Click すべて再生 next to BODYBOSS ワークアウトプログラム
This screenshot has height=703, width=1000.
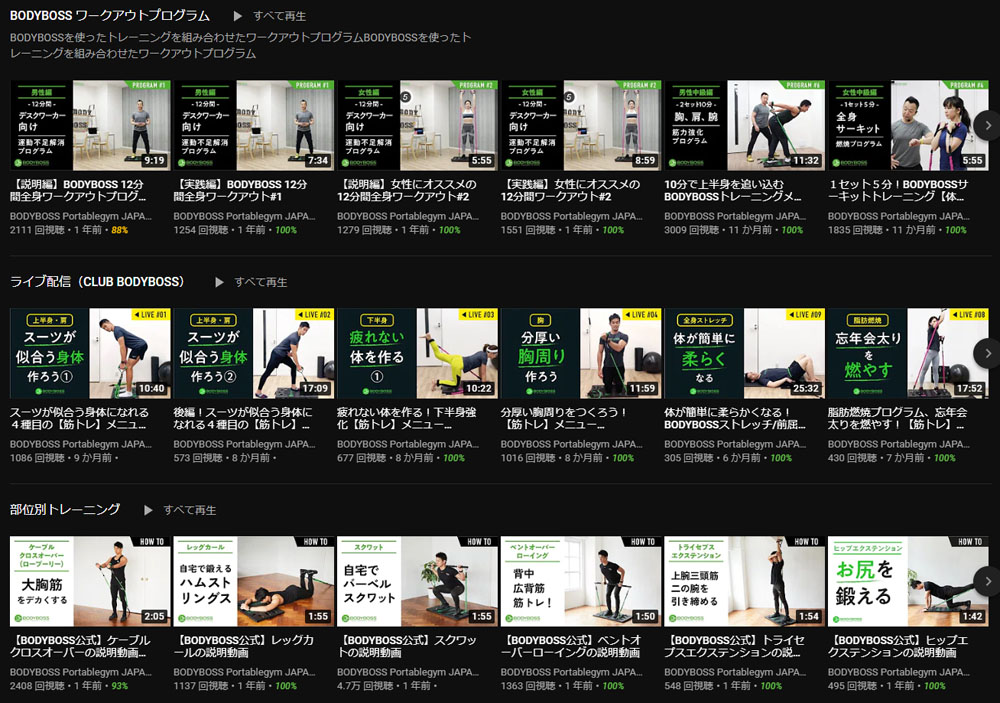(279, 16)
